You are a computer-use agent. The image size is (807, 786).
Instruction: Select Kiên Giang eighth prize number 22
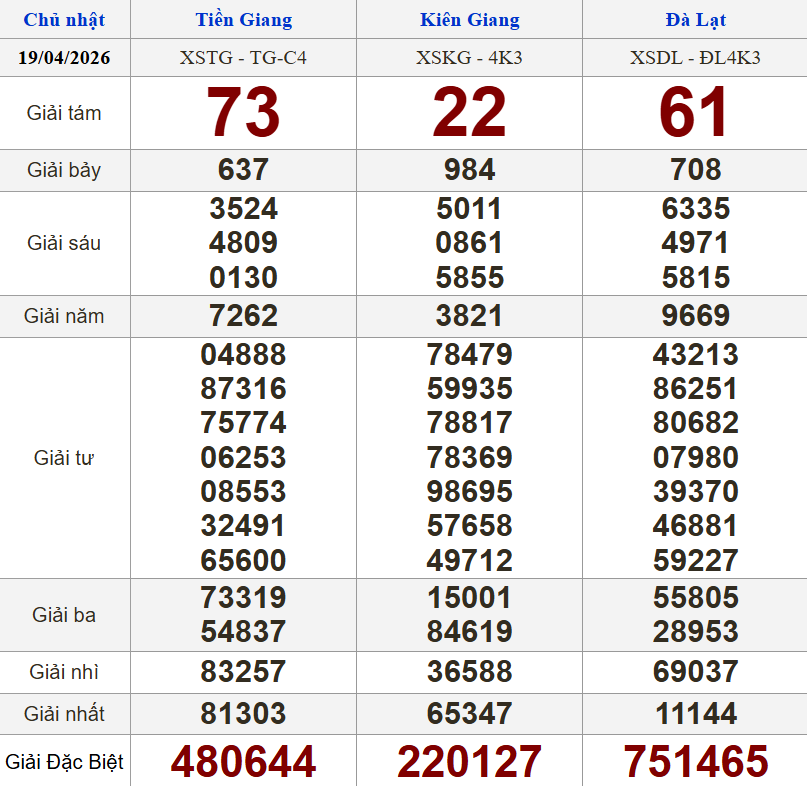(x=469, y=113)
